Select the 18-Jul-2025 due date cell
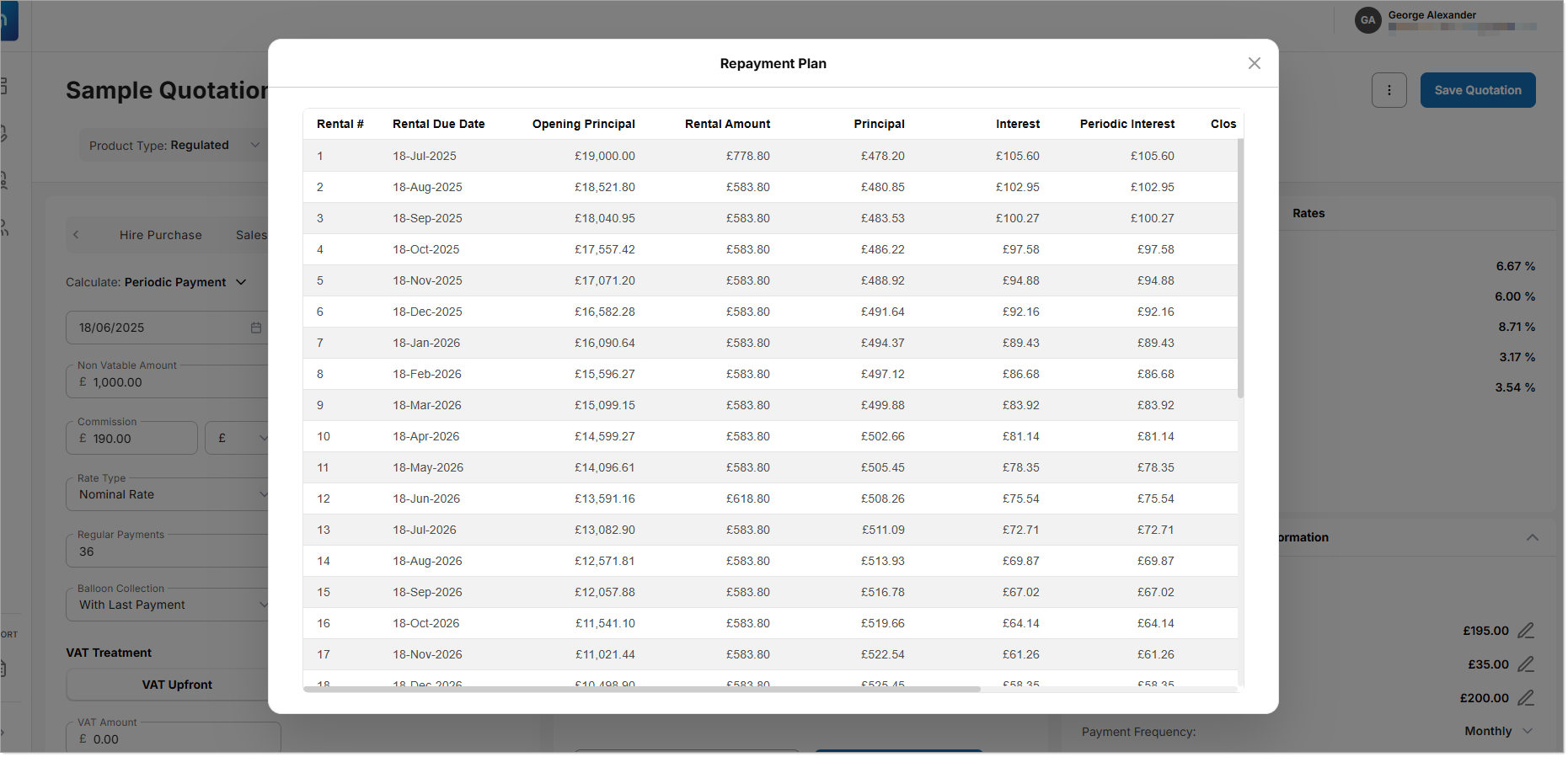 click(424, 156)
